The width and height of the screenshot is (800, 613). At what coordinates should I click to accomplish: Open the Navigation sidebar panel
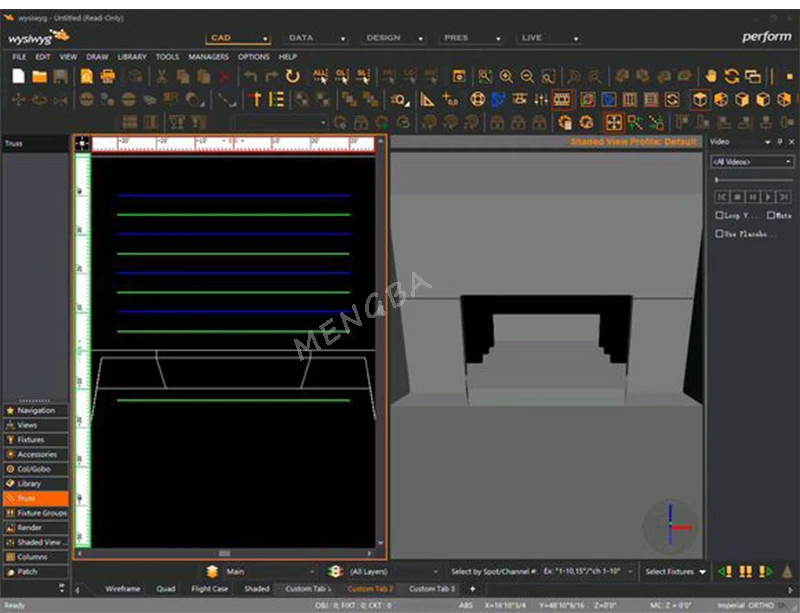click(x=36, y=410)
